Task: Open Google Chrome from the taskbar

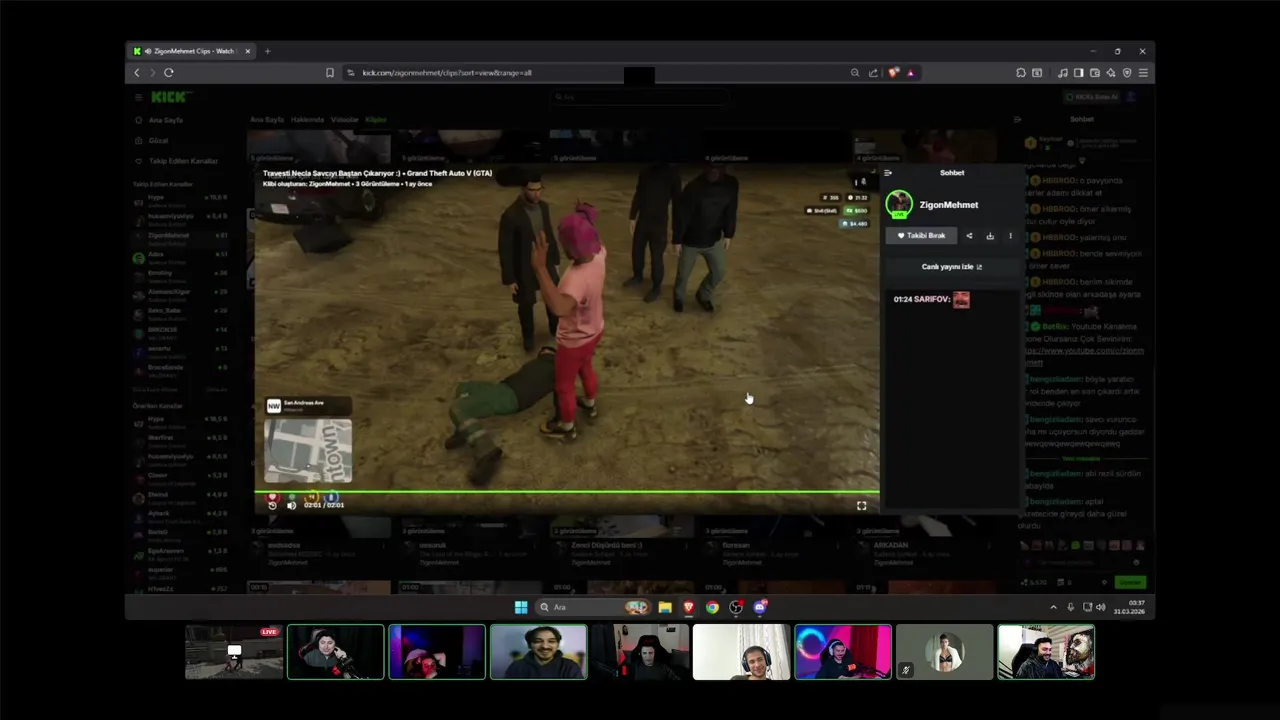Action: 712,607
